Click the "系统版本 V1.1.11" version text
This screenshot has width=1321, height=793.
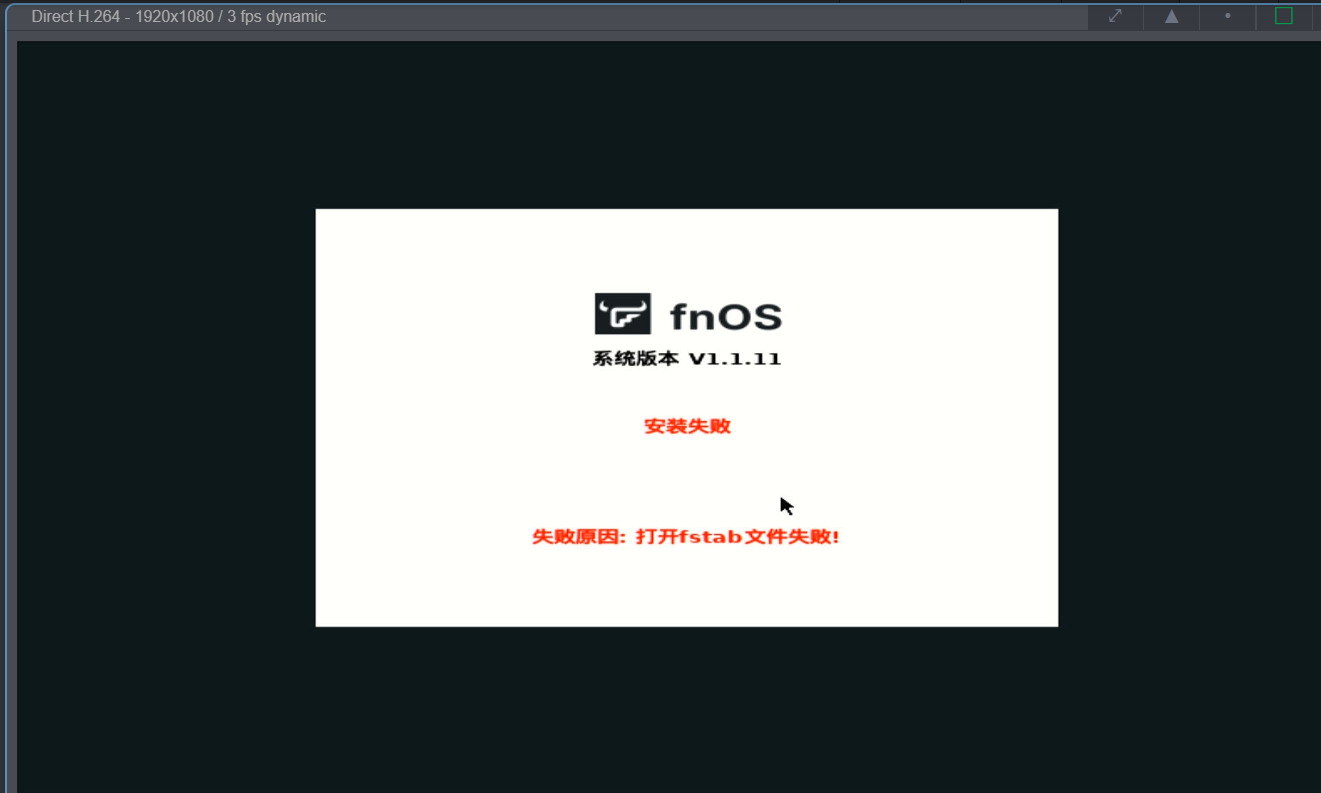click(x=687, y=359)
